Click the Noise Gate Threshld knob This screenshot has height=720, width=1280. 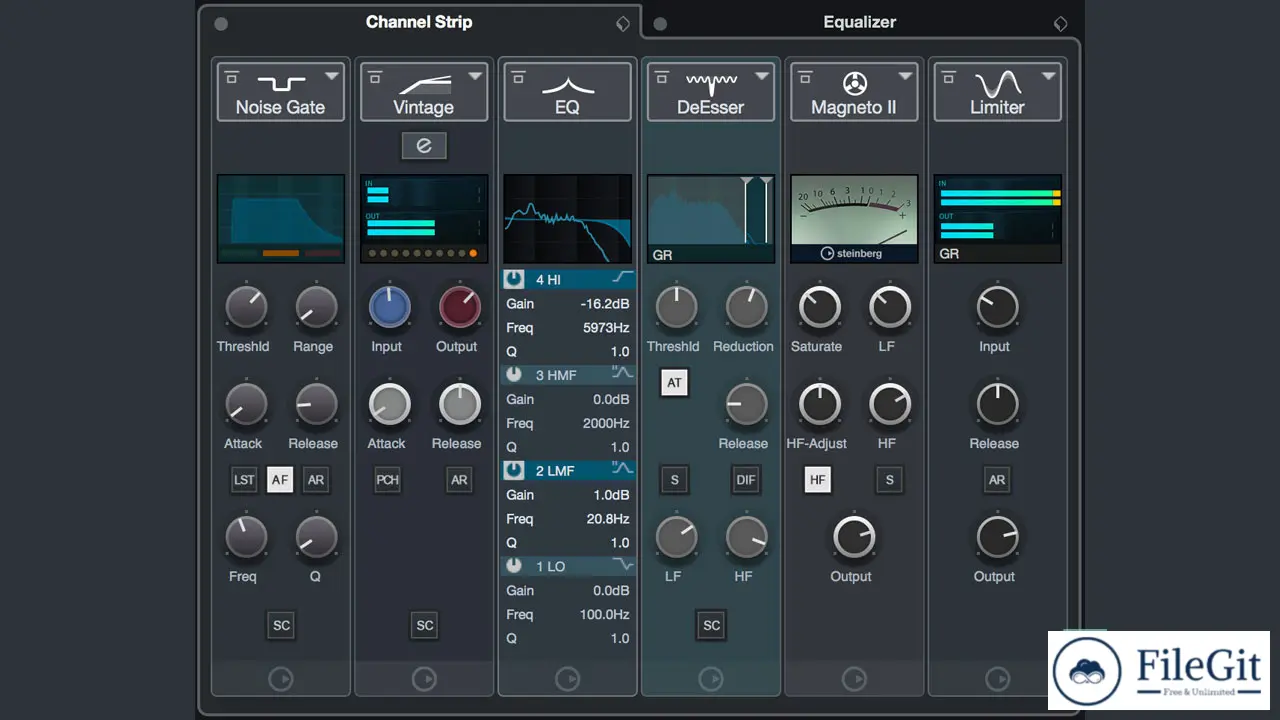click(x=246, y=308)
